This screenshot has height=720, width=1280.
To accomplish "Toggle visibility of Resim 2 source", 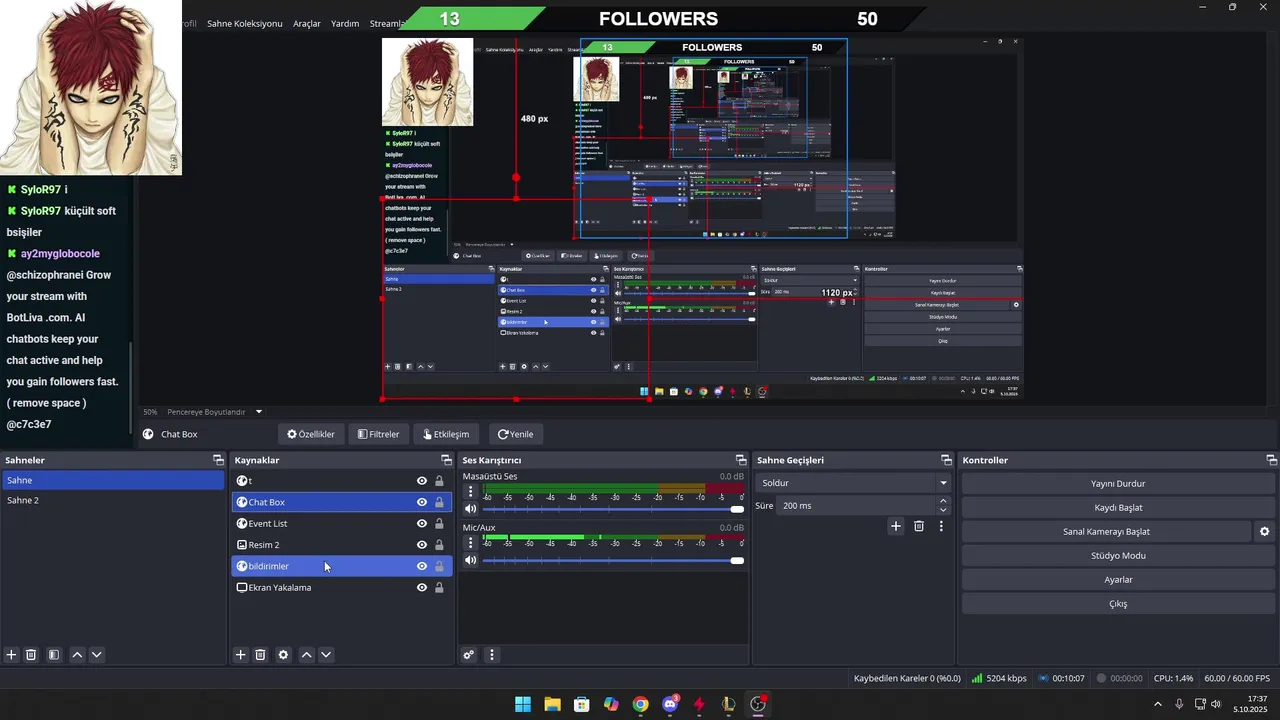I will coord(422,545).
